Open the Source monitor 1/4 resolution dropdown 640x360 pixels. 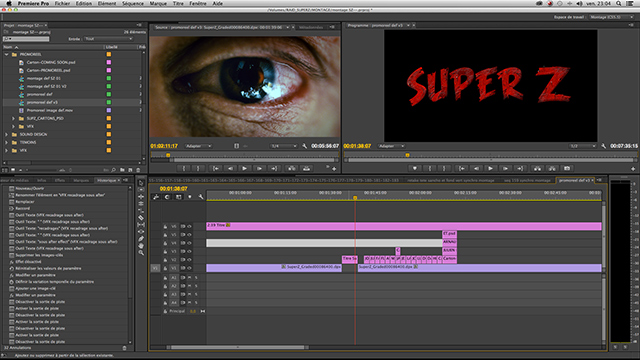(284, 146)
